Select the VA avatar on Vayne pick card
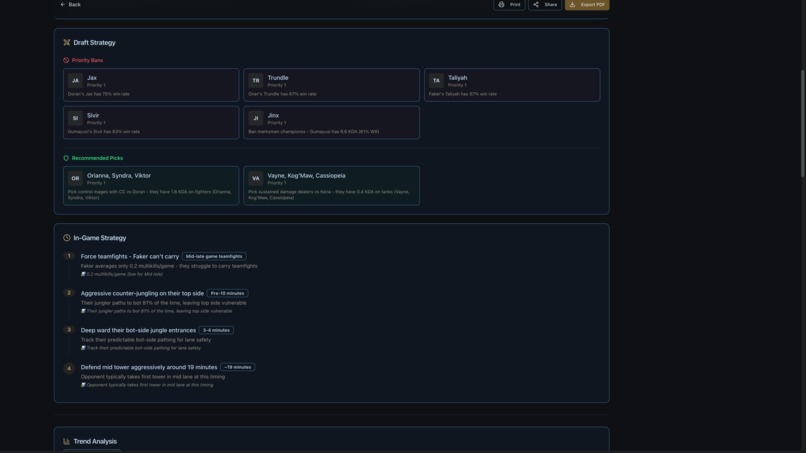Viewport: 806px width, 453px height. coord(255,178)
